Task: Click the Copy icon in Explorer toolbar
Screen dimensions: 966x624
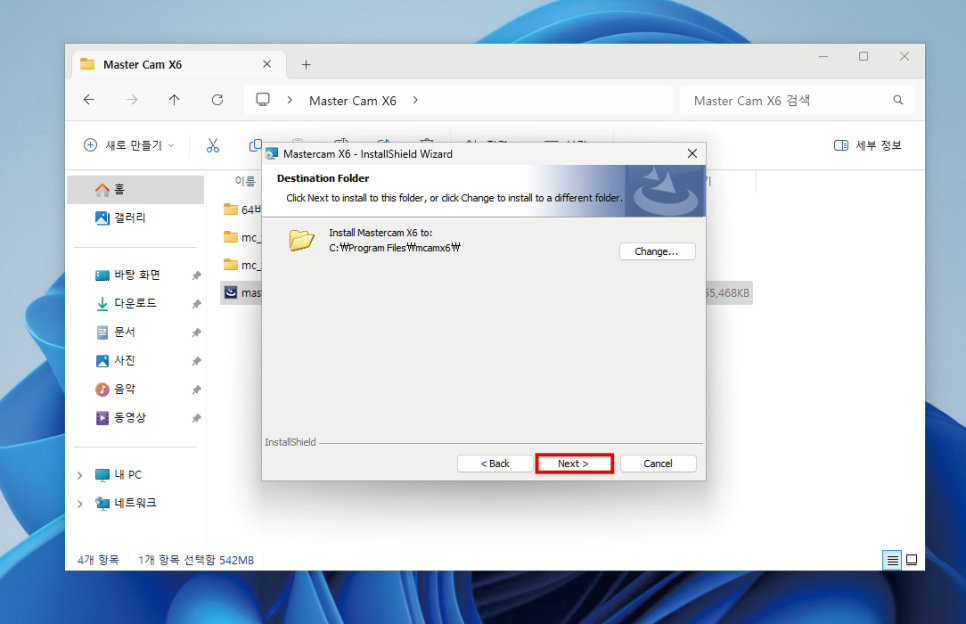Action: click(254, 145)
